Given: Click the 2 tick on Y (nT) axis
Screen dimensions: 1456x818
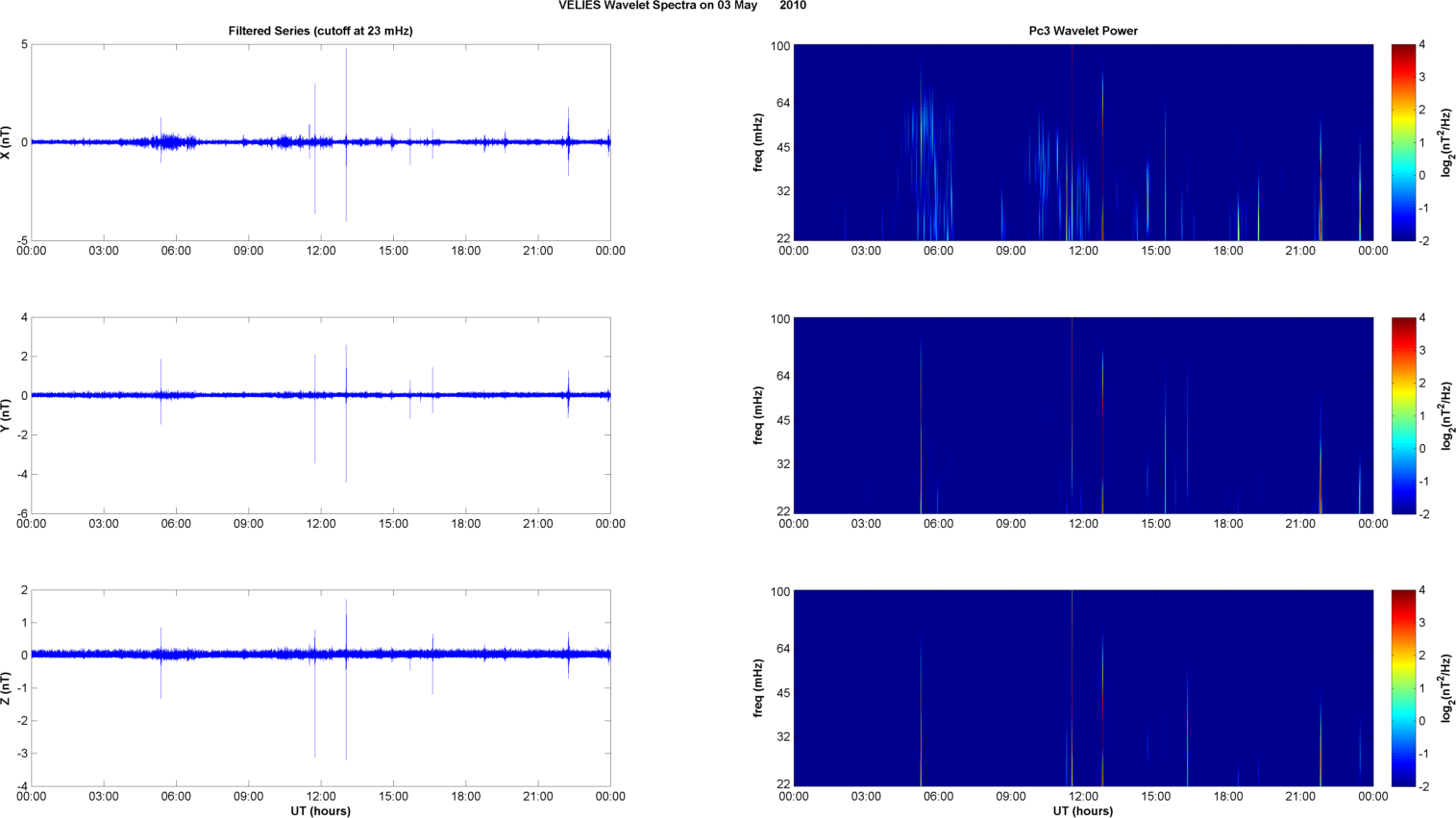Looking at the screenshot, I should (24, 357).
